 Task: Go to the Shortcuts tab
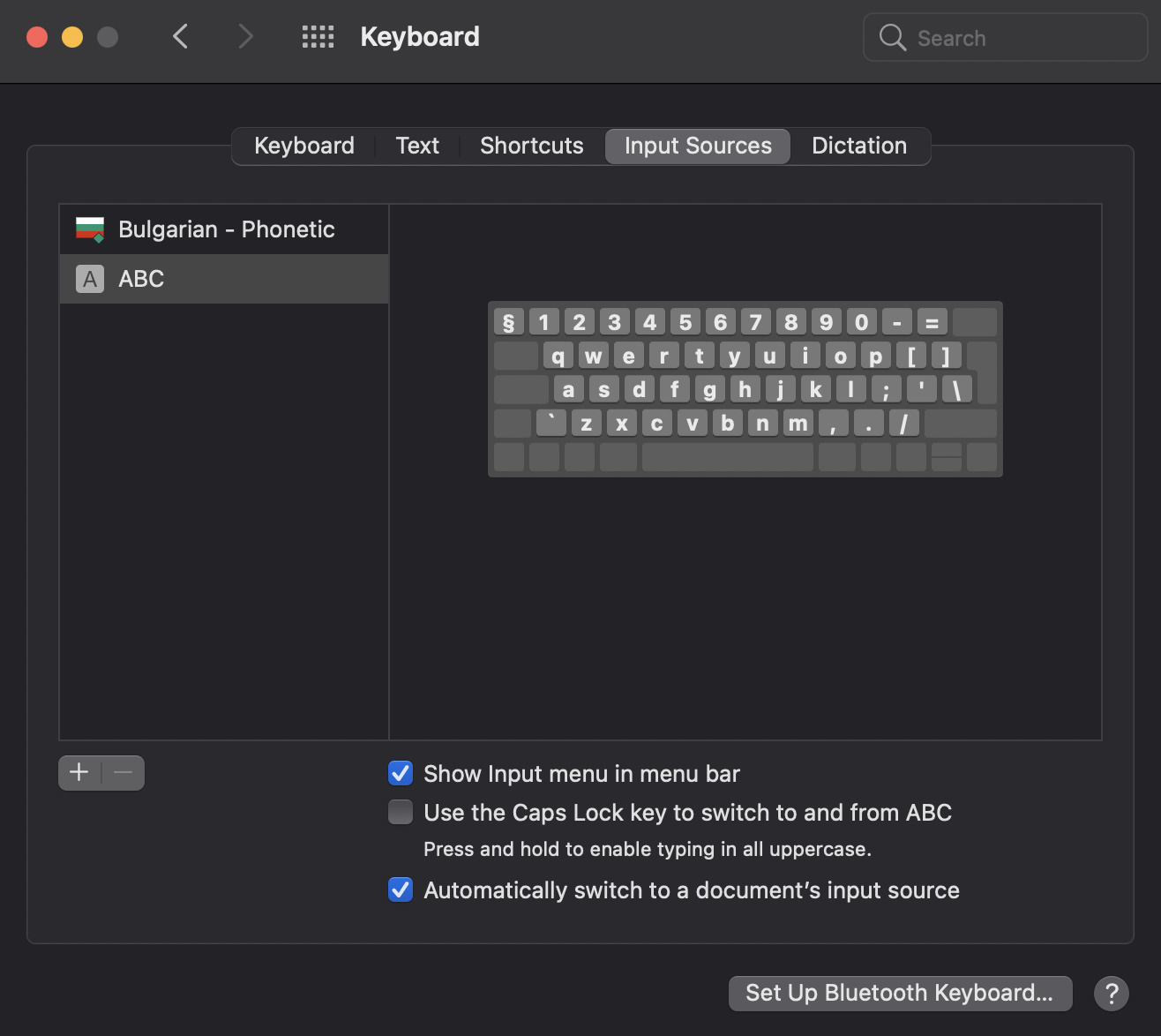coord(532,146)
